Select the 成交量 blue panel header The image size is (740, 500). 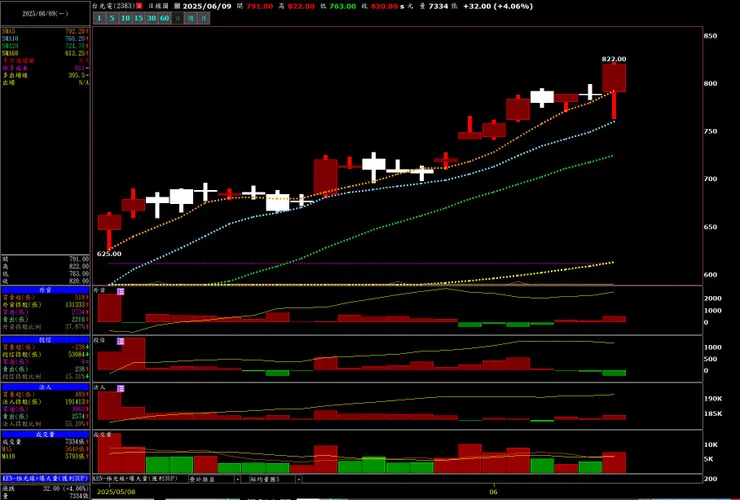click(45, 434)
